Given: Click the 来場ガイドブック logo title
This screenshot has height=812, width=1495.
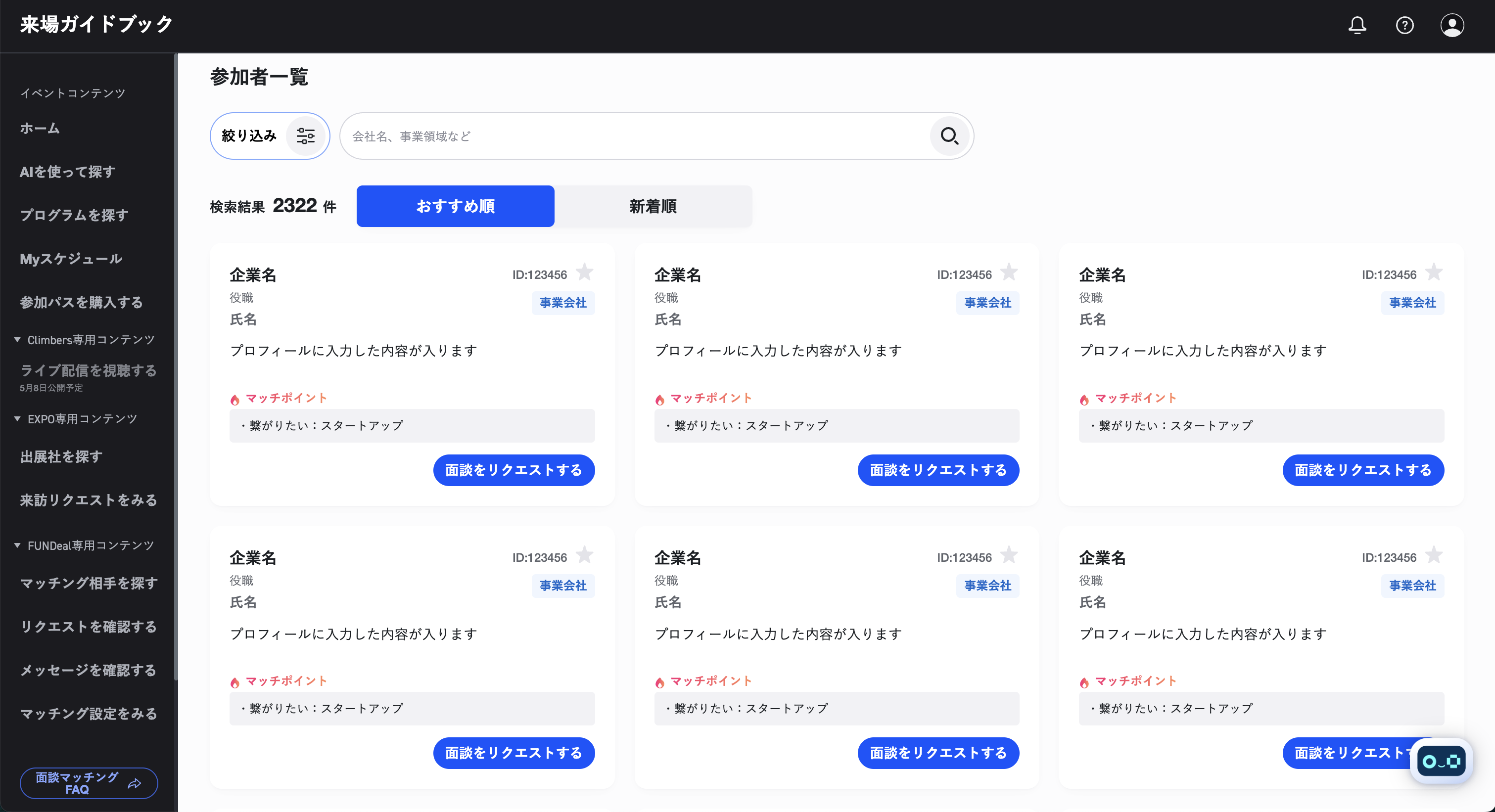Looking at the screenshot, I should pyautogui.click(x=96, y=24).
